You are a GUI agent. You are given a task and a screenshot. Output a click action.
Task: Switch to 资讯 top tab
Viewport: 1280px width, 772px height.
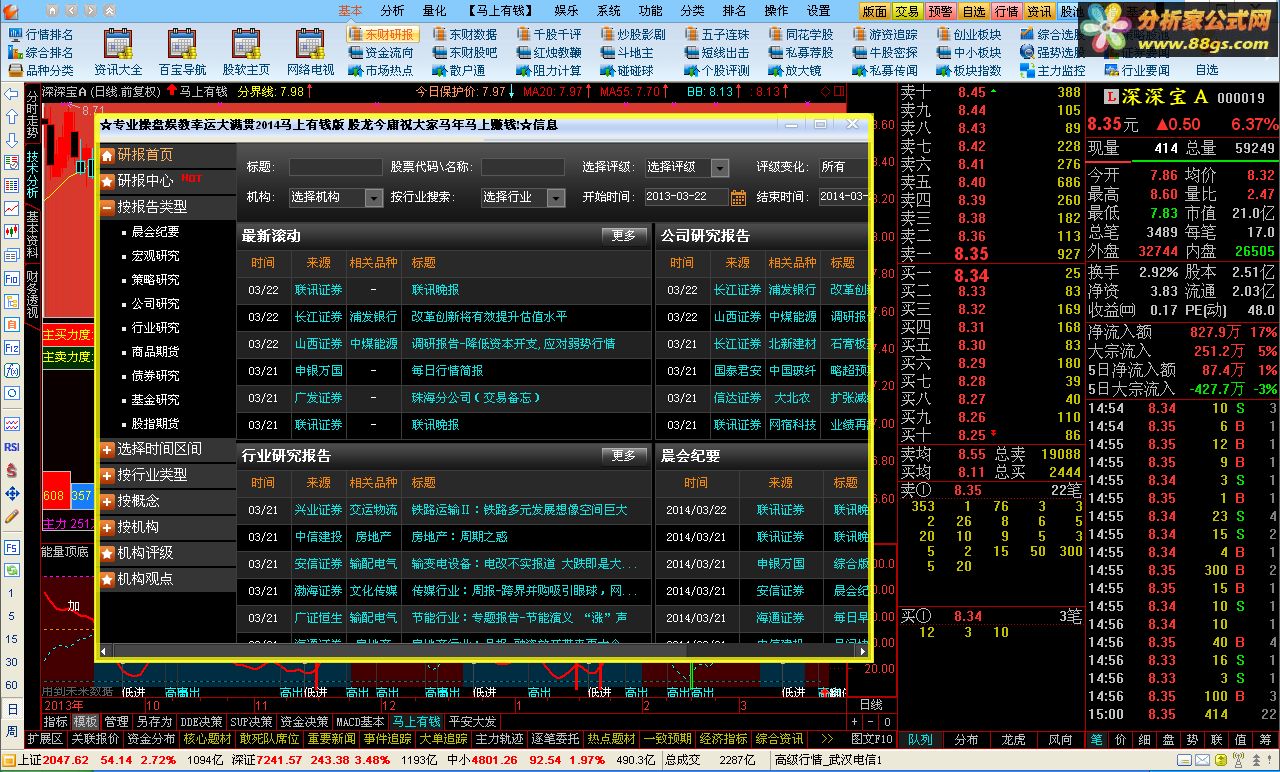coord(1039,11)
